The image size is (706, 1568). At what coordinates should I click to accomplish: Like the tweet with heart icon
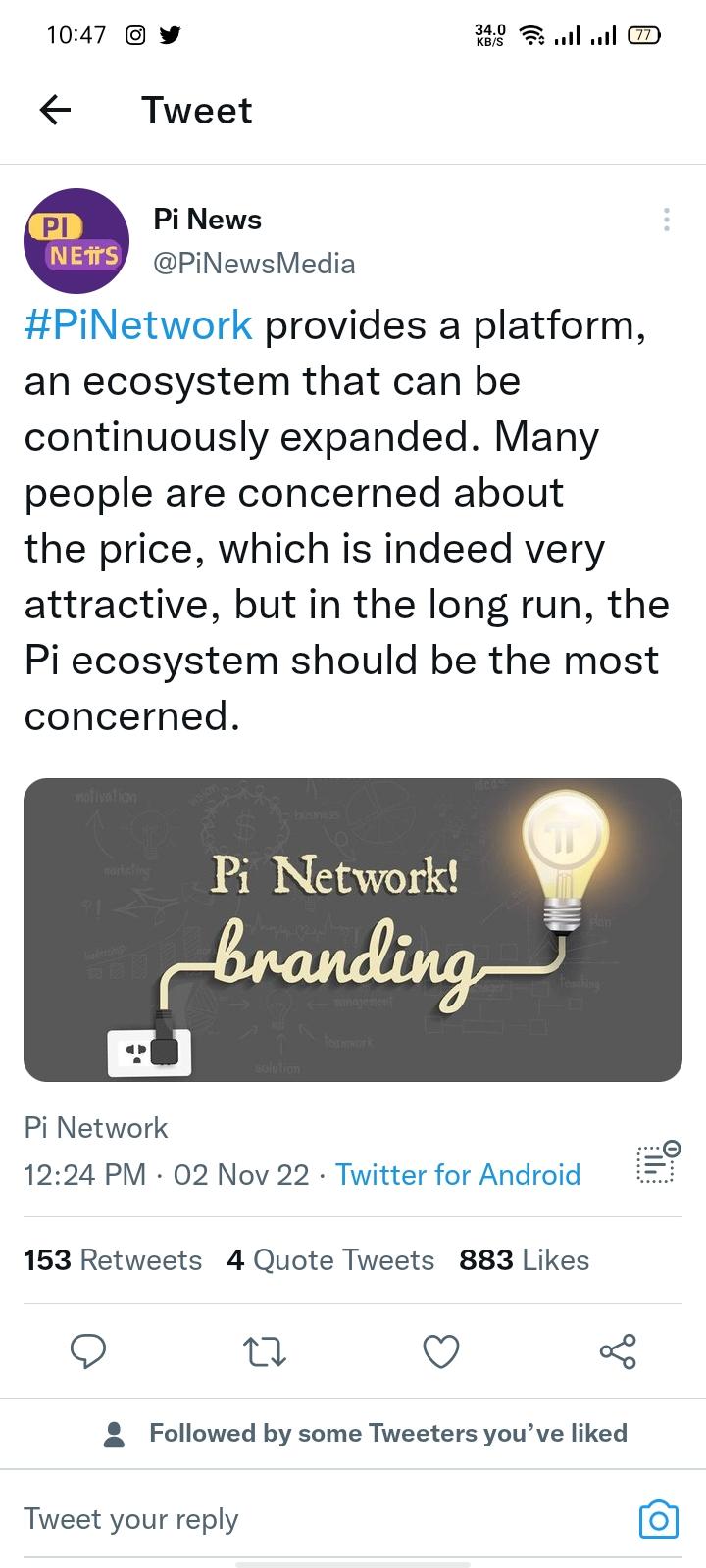coord(441,1352)
